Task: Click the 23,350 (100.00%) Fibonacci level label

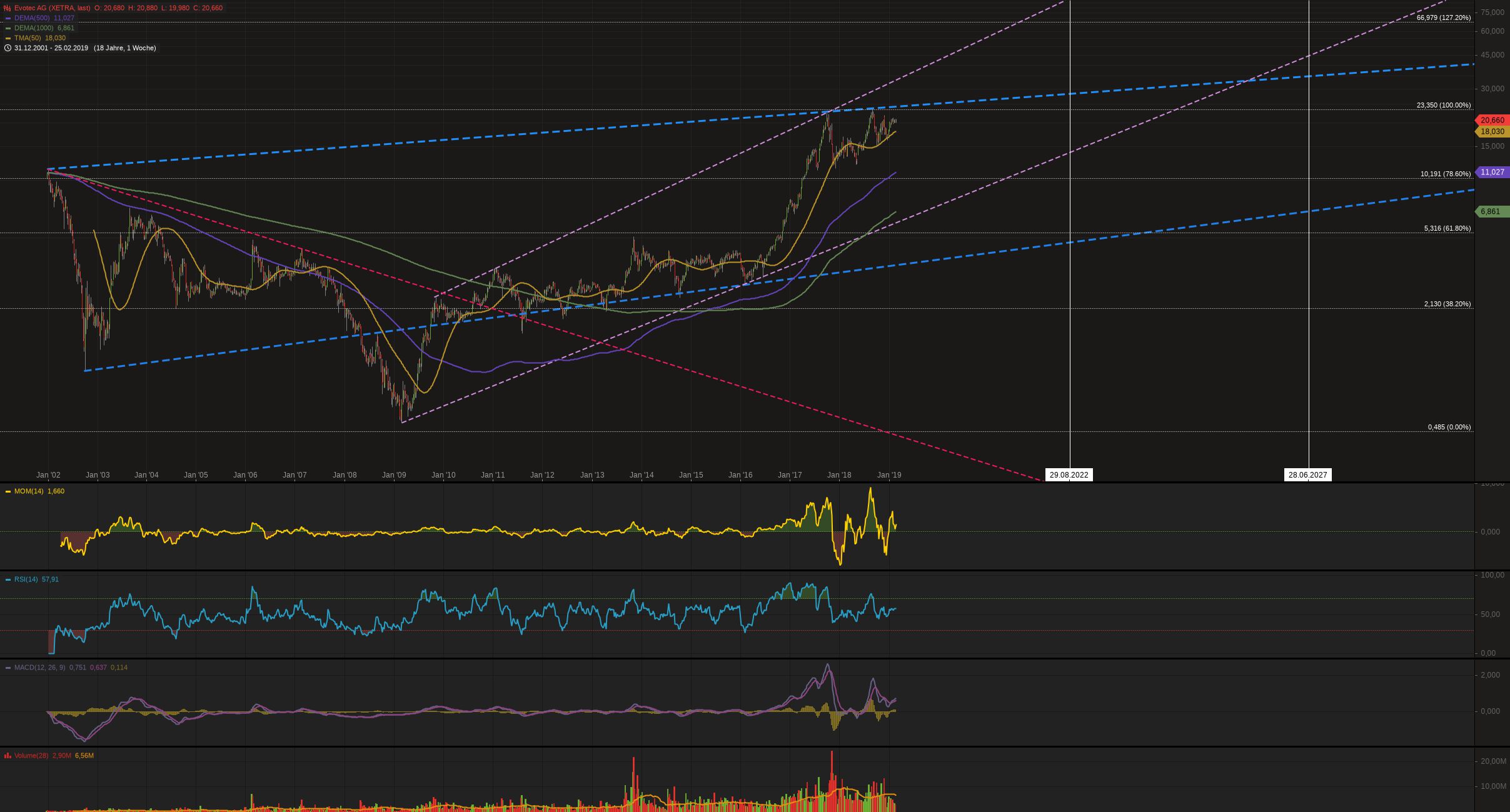Action: coord(1443,105)
